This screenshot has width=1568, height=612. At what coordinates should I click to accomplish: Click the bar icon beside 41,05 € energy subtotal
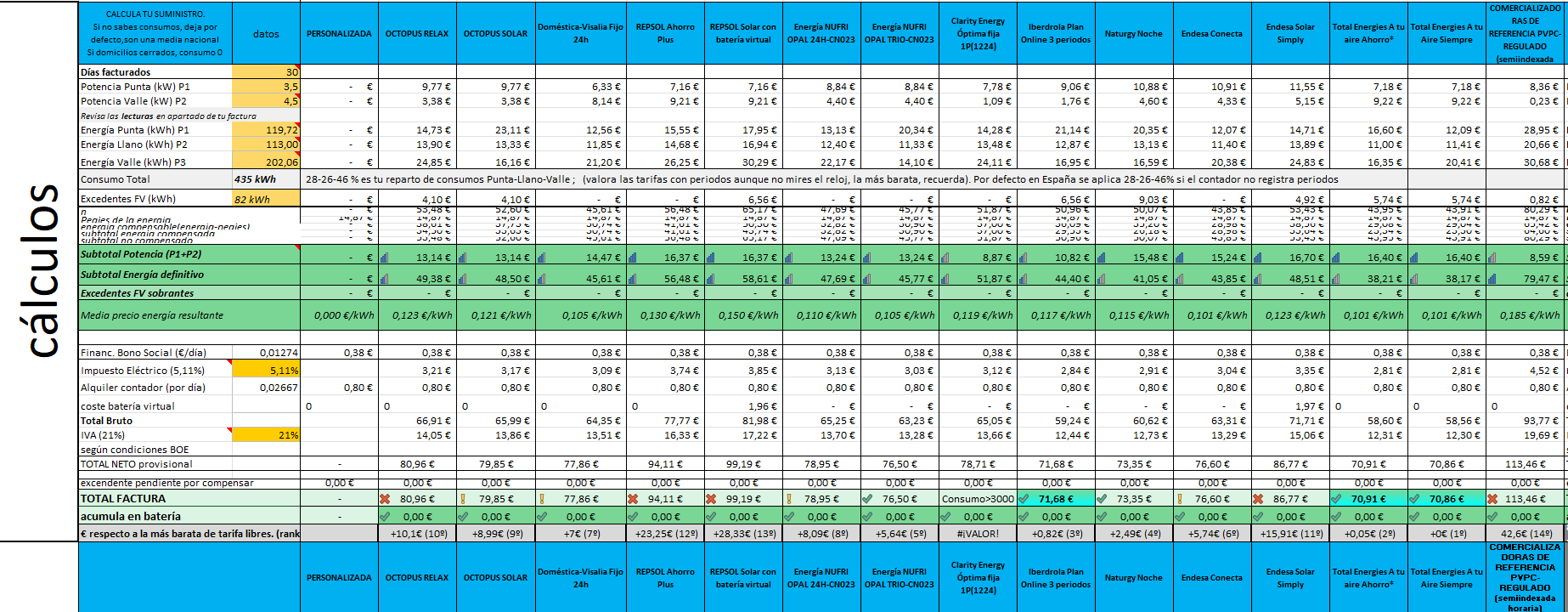tap(1102, 278)
